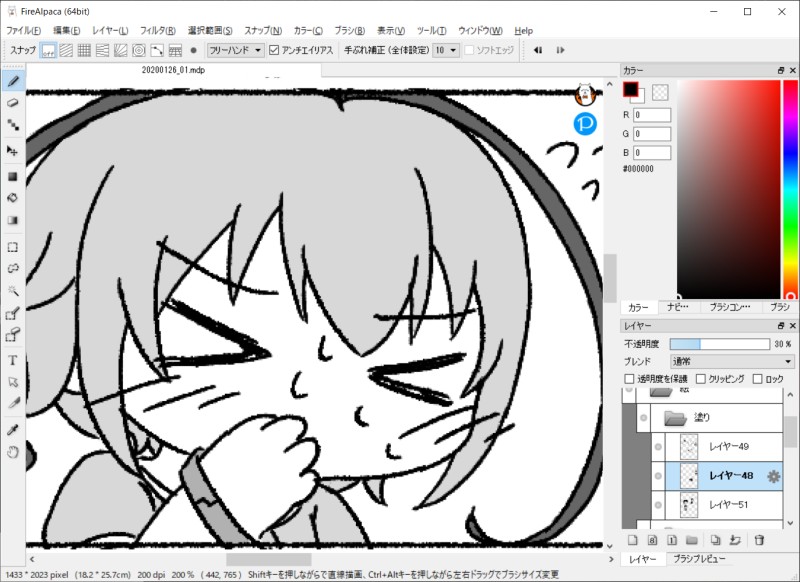Select the Move tool
The image size is (800, 582).
tap(13, 150)
